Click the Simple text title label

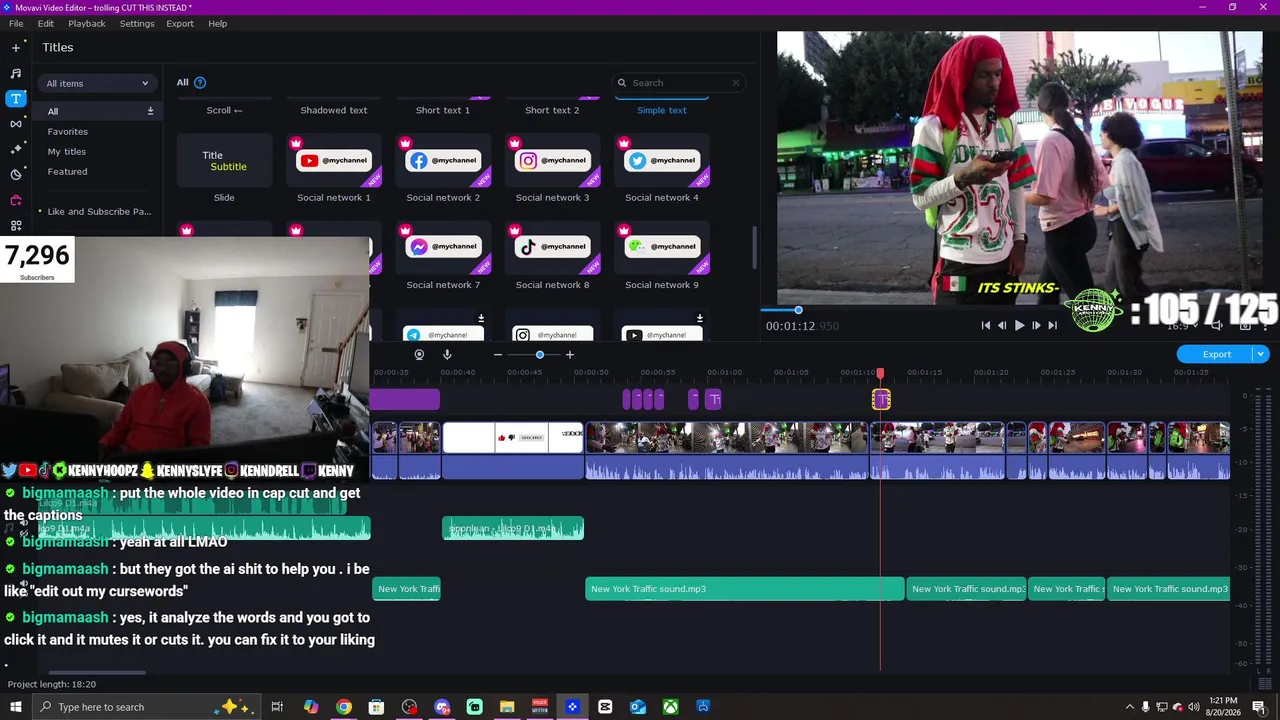tap(662, 110)
